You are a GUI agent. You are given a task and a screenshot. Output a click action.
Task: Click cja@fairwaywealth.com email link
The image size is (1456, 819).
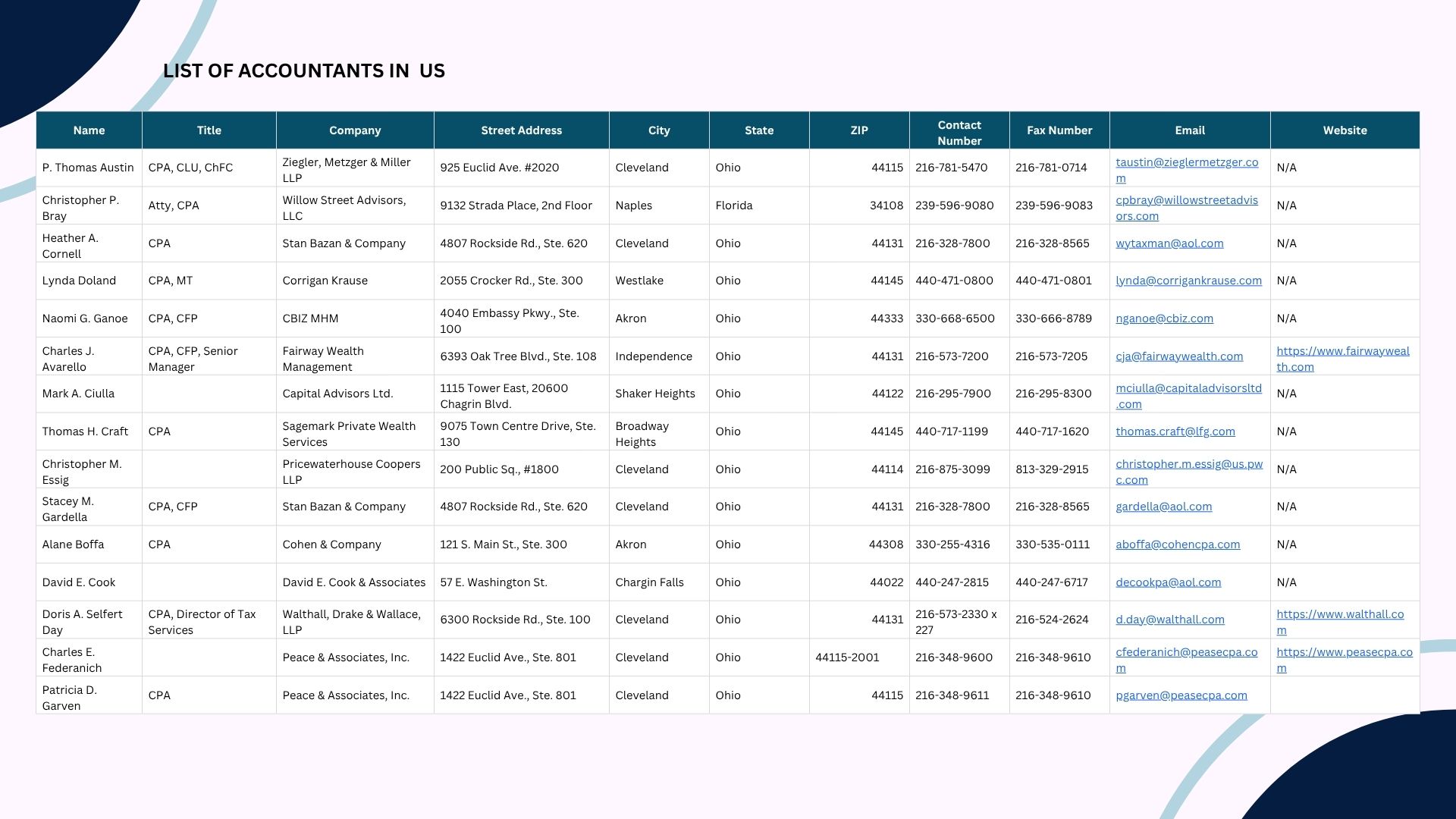click(x=1178, y=356)
